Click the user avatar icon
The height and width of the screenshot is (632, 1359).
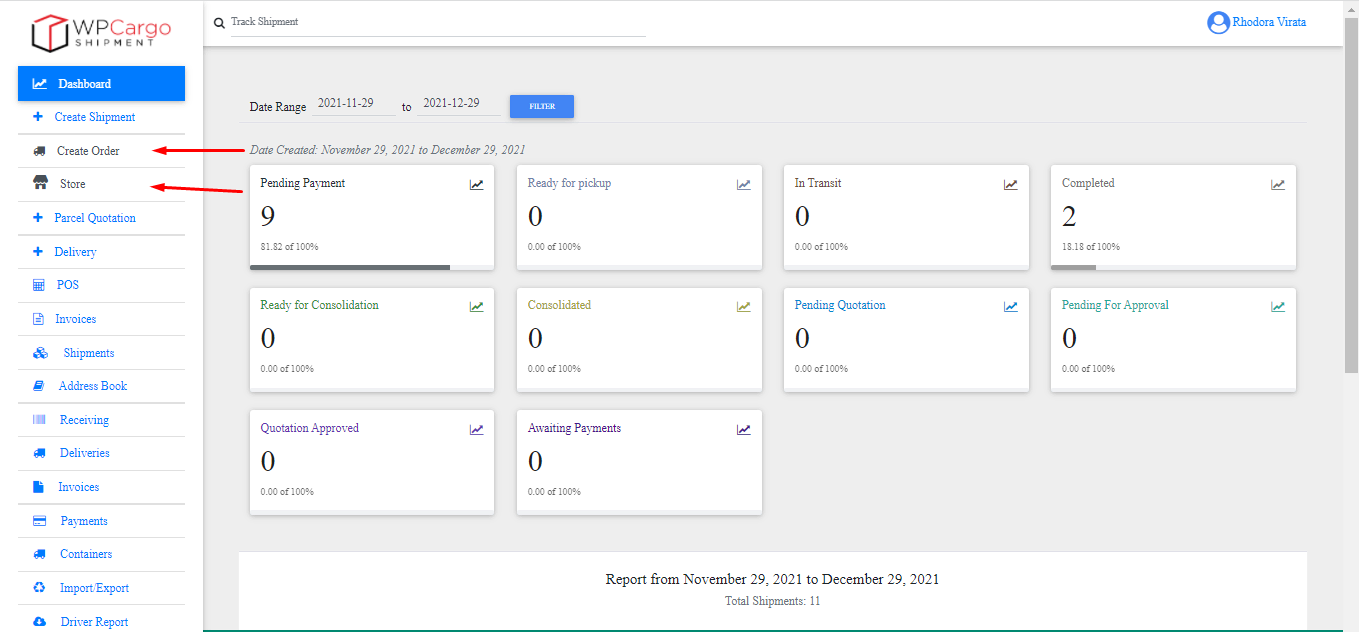pos(1217,22)
